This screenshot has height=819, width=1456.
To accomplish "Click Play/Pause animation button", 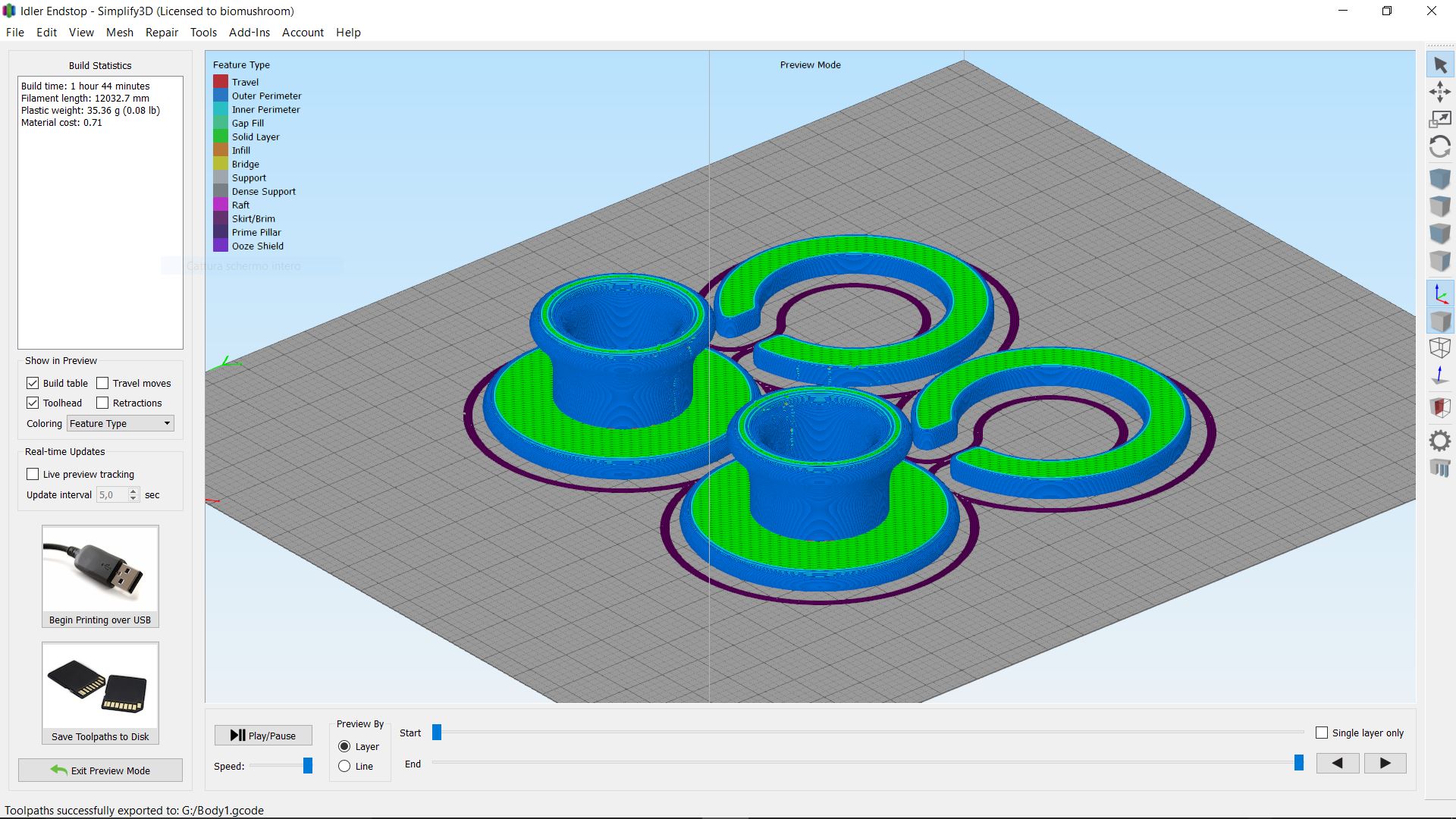I will 263,736.
